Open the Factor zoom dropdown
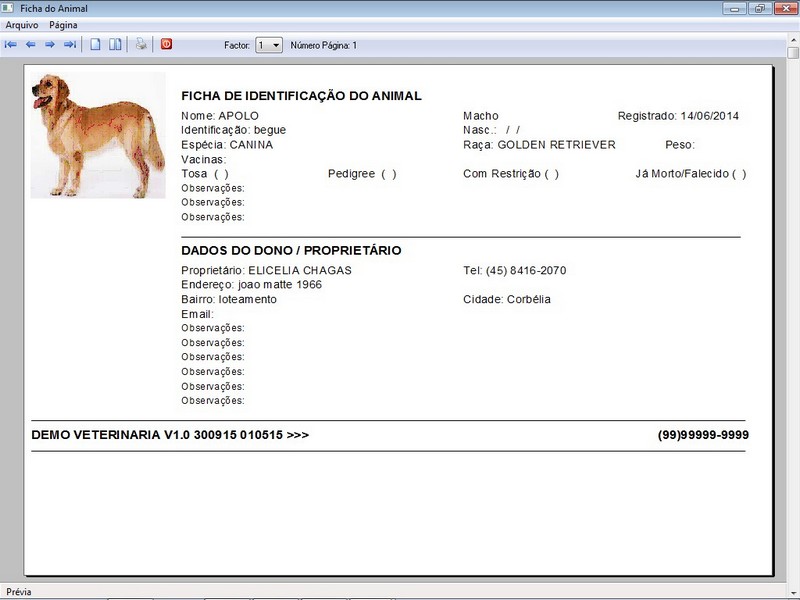Viewport: 800px width, 600px height. [x=269, y=45]
